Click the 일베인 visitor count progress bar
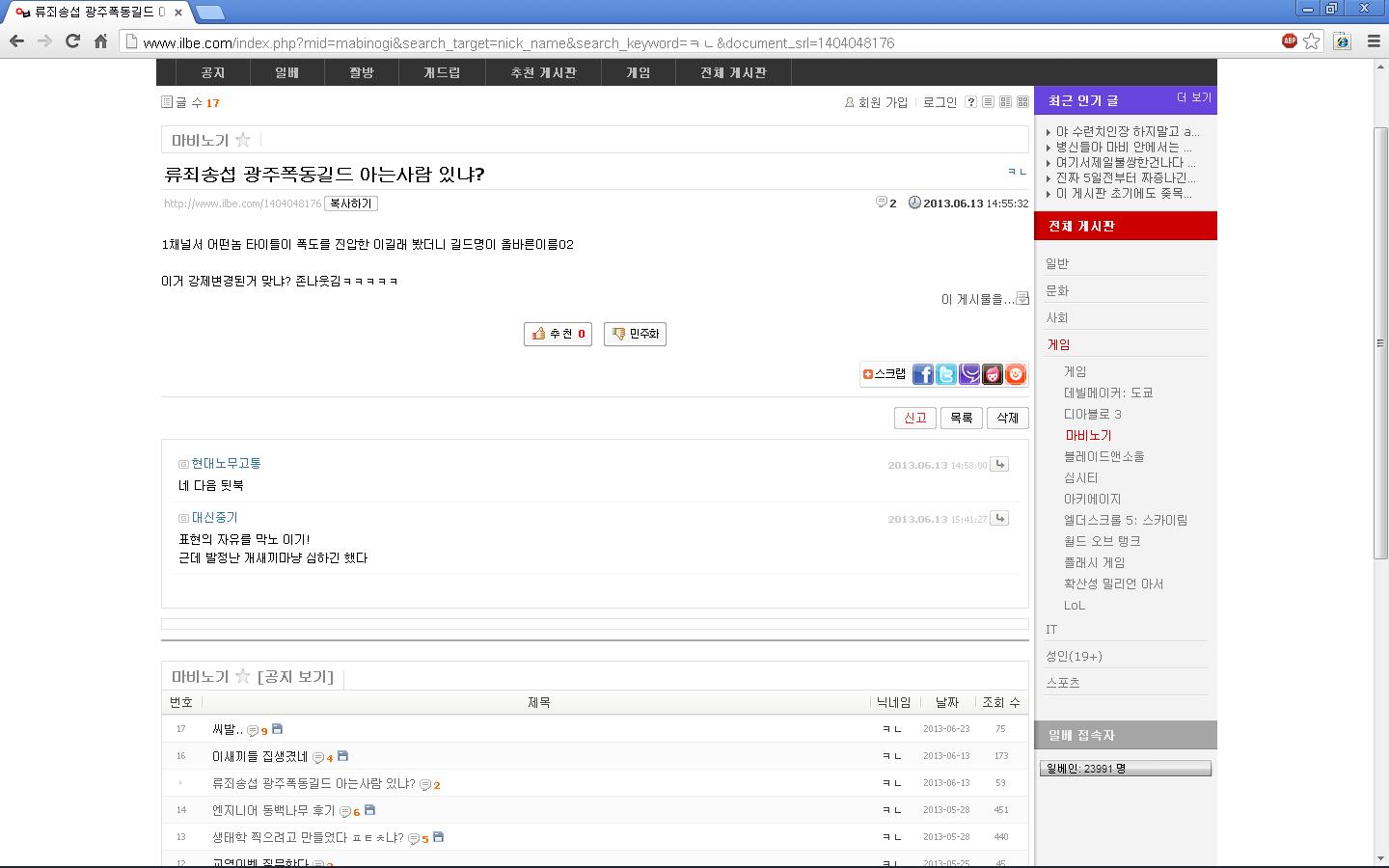The image size is (1389, 868). tap(1125, 769)
